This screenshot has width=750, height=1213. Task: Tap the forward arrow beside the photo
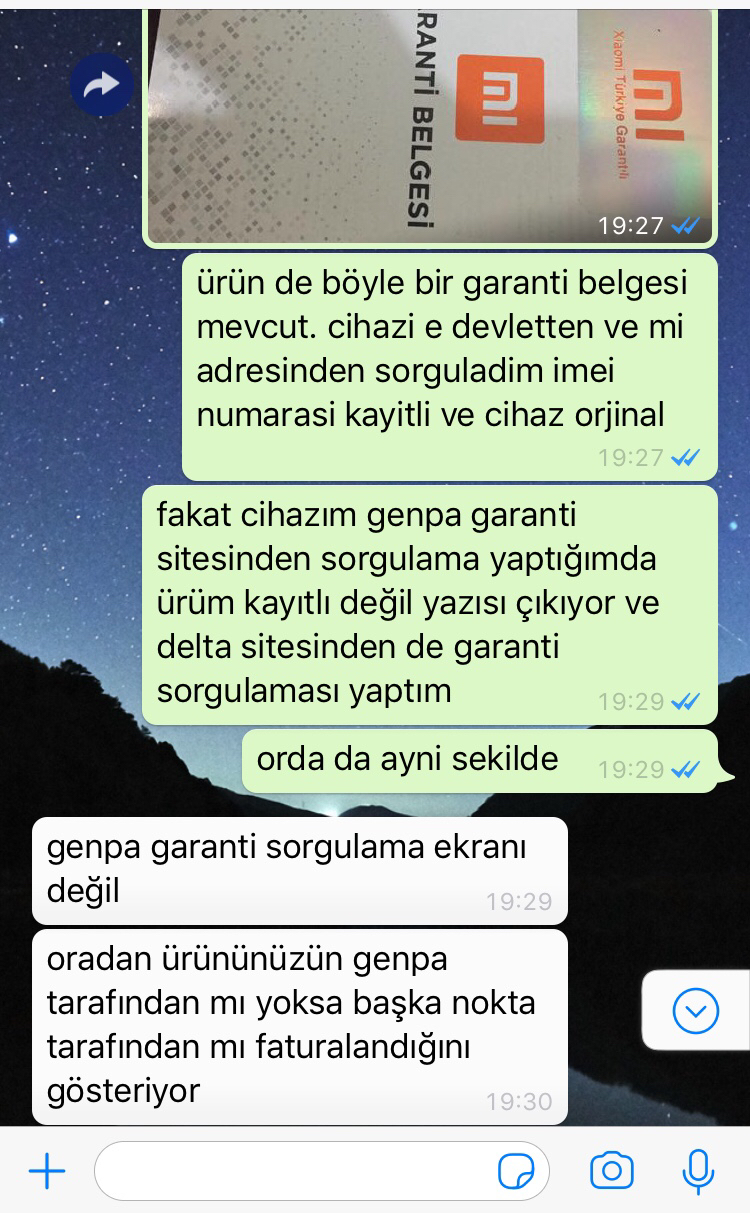point(102,85)
